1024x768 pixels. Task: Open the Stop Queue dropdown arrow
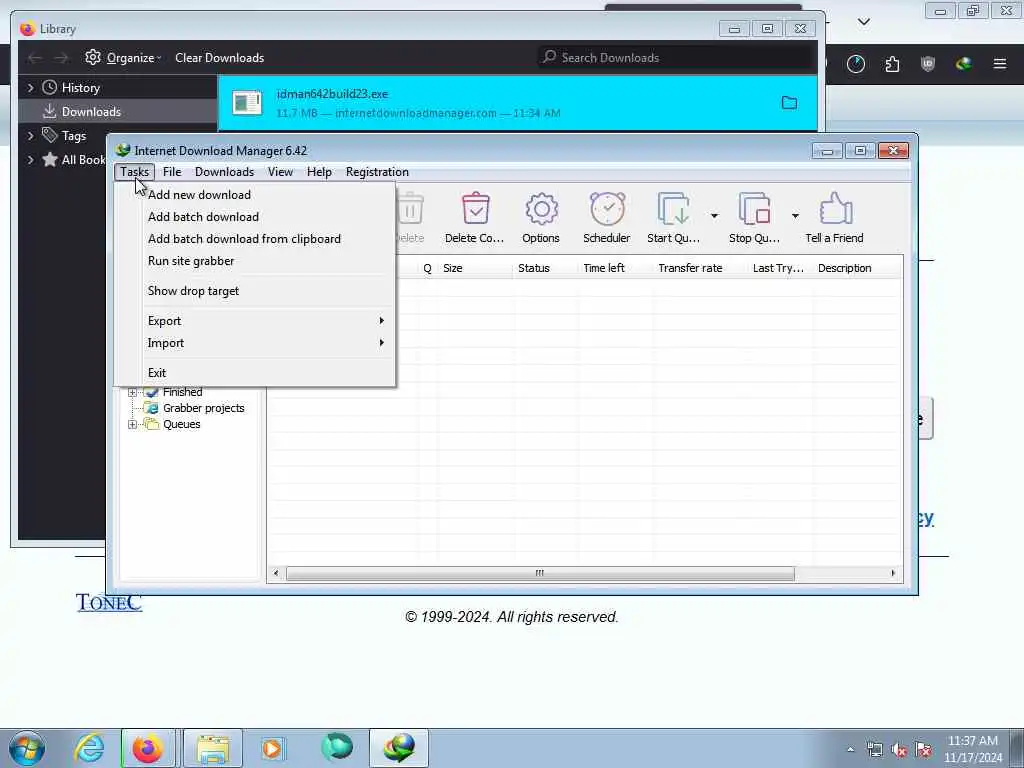(795, 216)
